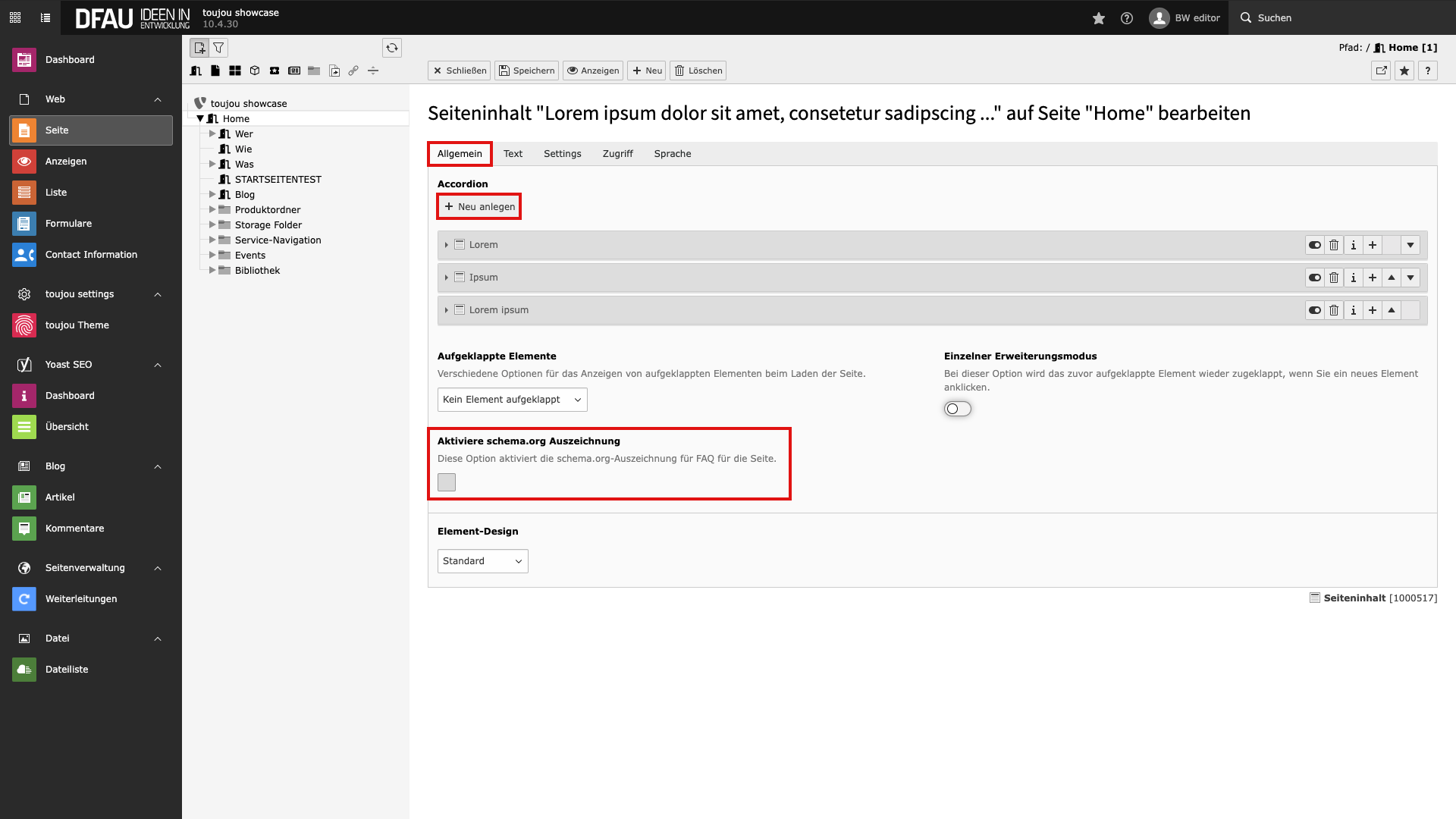
Task: Click Neu anlegen accordion button
Action: tap(479, 207)
